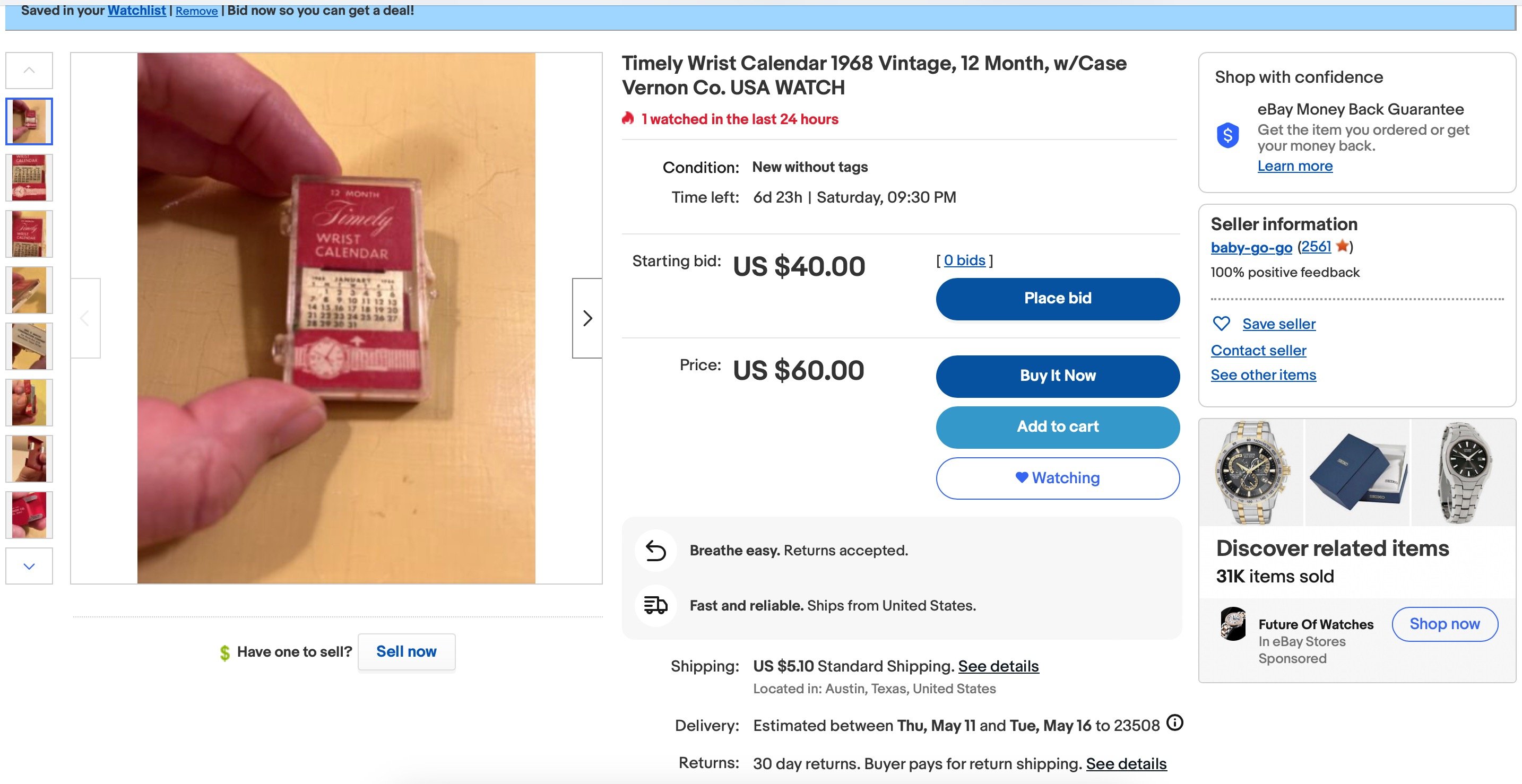The width and height of the screenshot is (1522, 784).
Task: Click the Save seller heart icon
Action: [1221, 324]
